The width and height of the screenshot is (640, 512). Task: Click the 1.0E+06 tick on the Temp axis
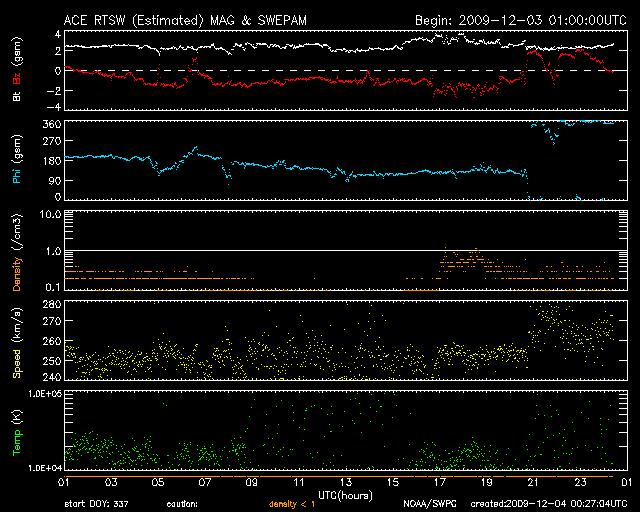(43, 395)
